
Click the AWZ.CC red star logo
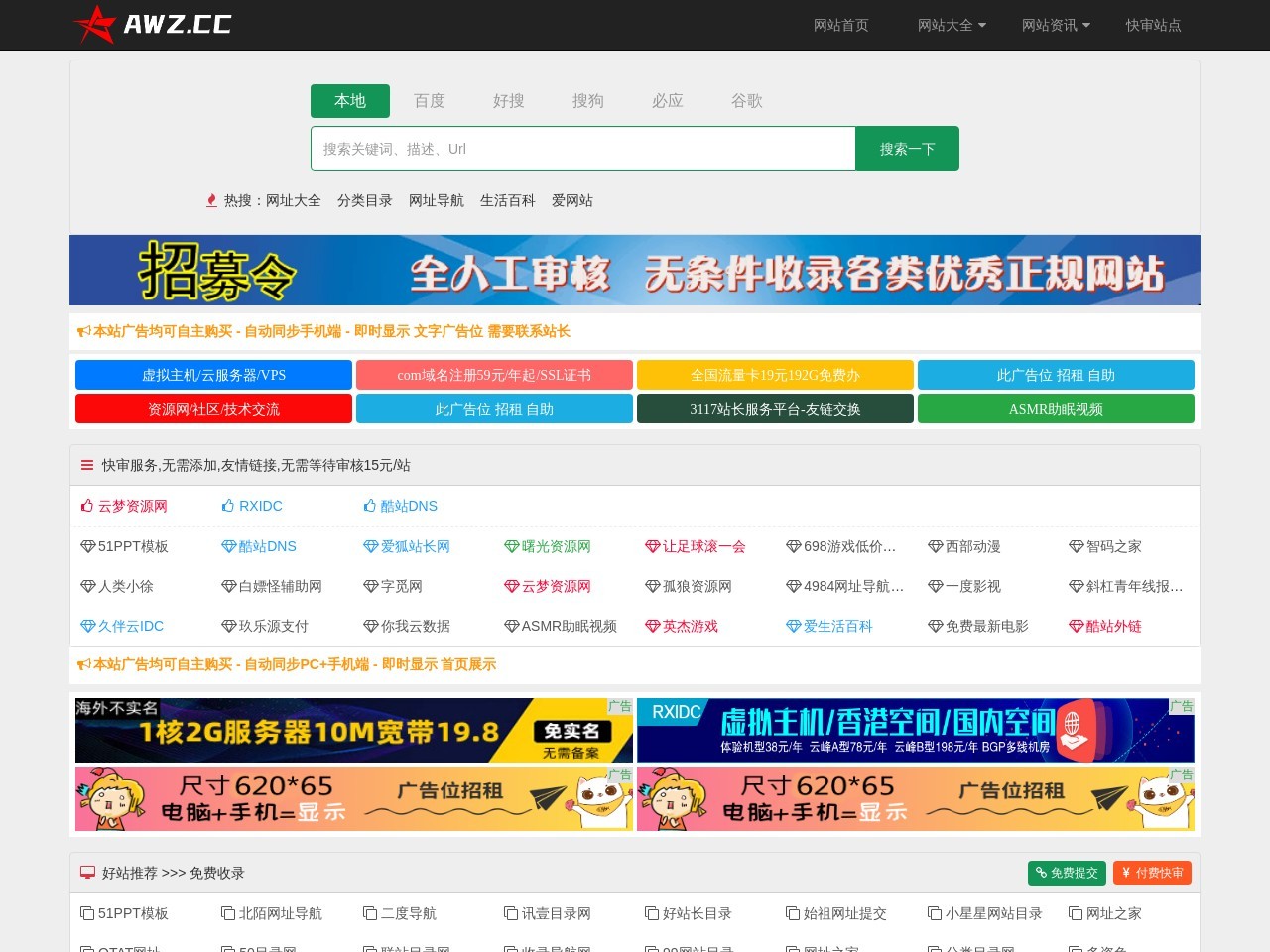96,24
